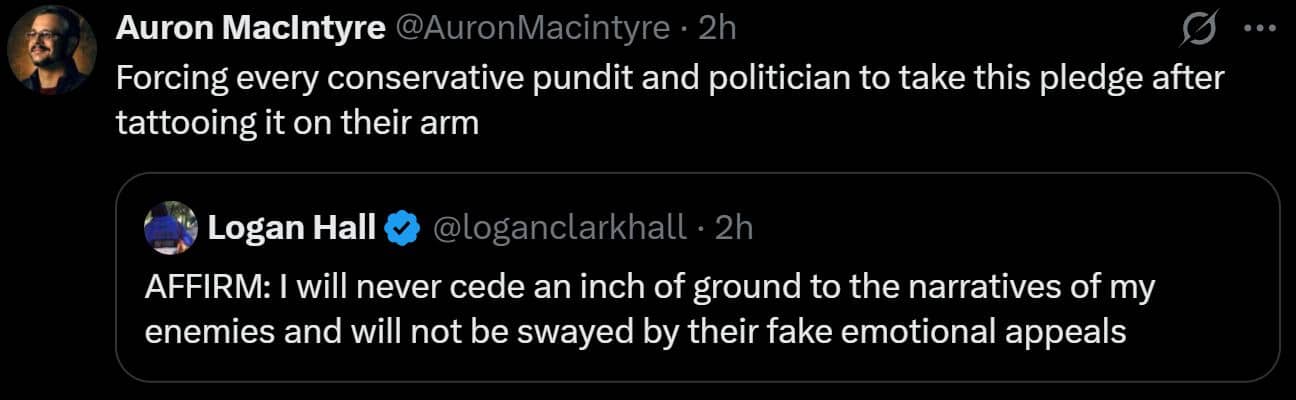Click Logan Hall's small profile picture

[171, 228]
